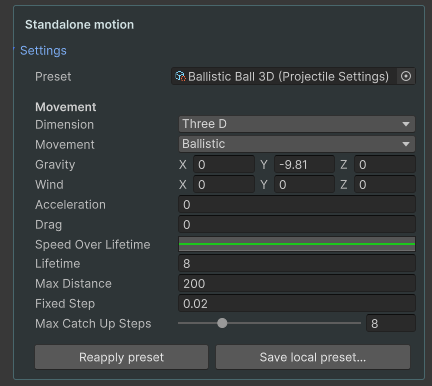The height and width of the screenshot is (386, 432).
Task: Click the Fixed Step label
Action: tap(65, 304)
